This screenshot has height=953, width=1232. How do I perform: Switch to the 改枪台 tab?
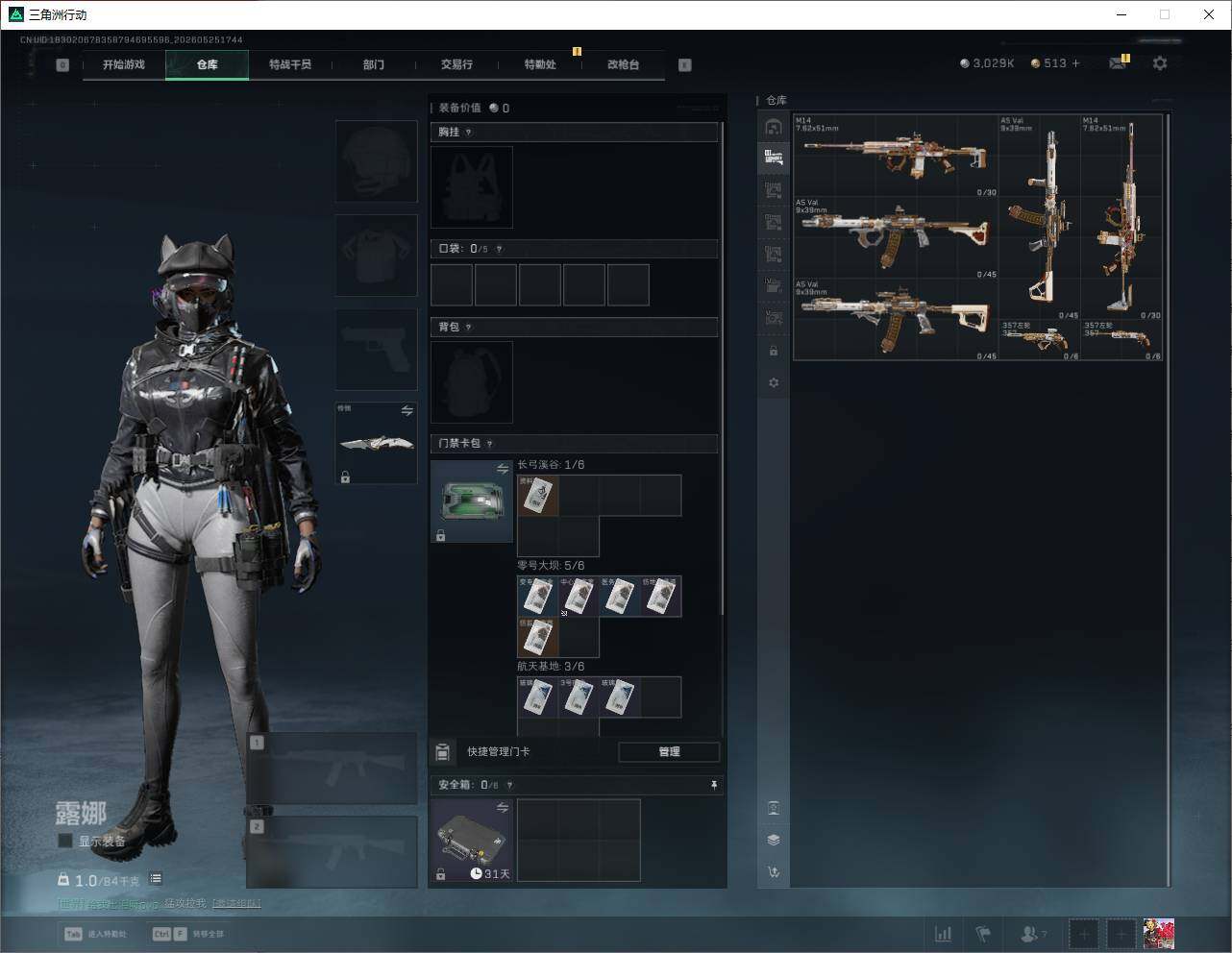click(623, 64)
